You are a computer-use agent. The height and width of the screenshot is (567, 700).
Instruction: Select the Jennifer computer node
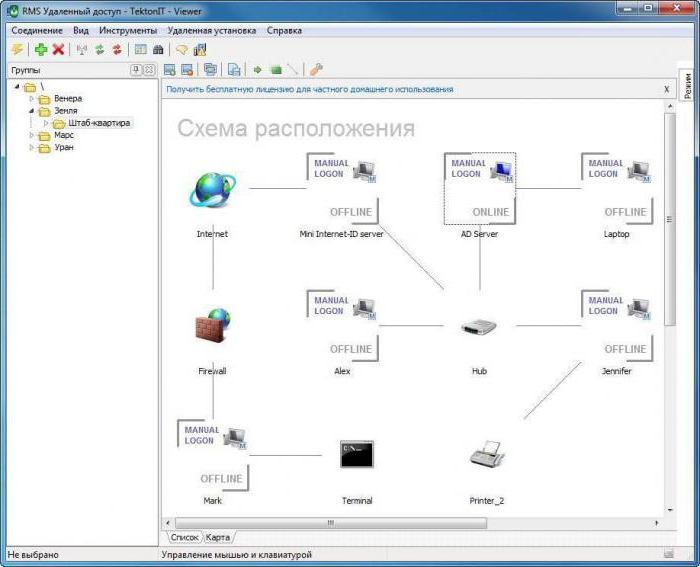click(x=617, y=325)
